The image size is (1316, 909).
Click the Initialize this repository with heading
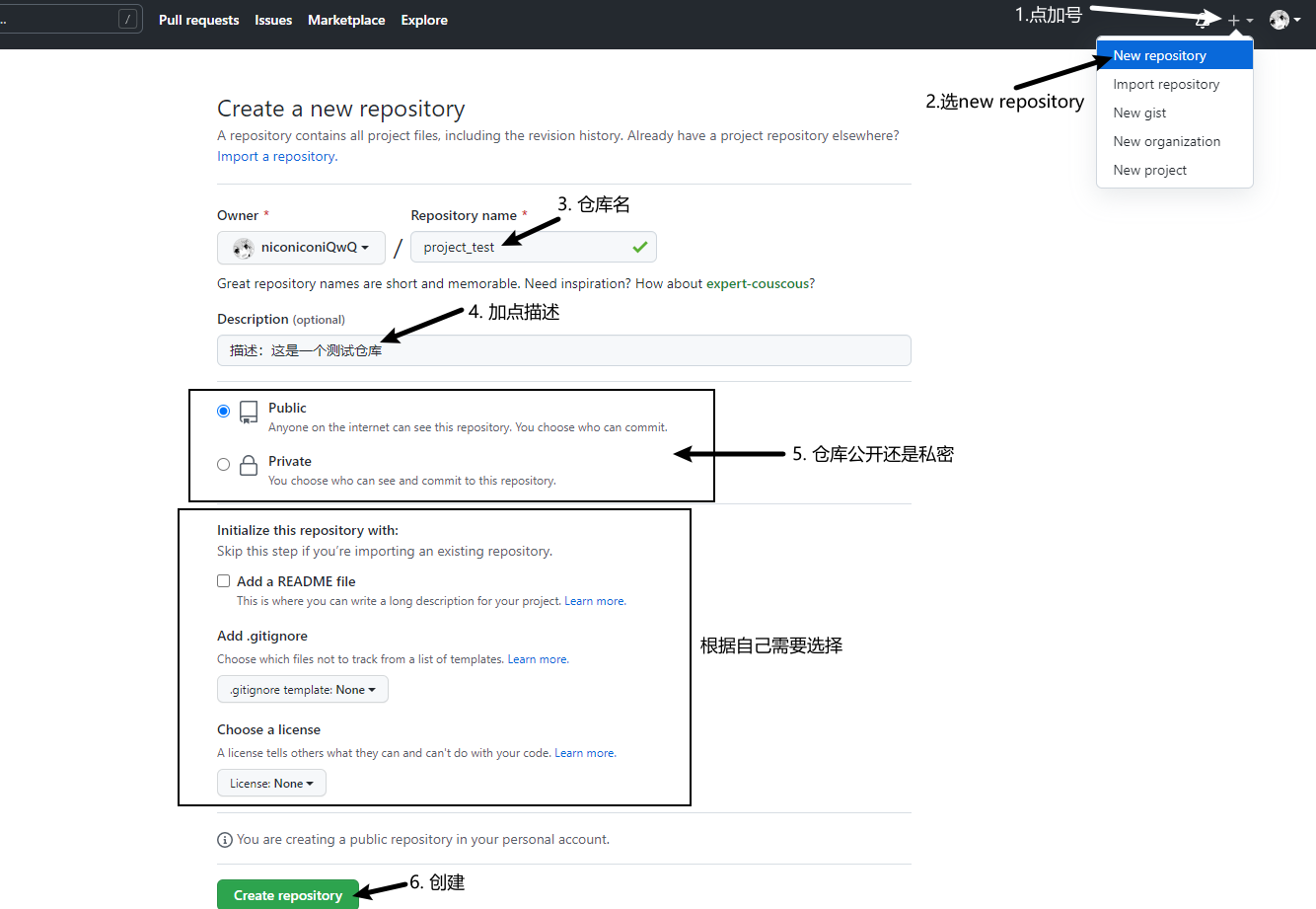click(308, 530)
